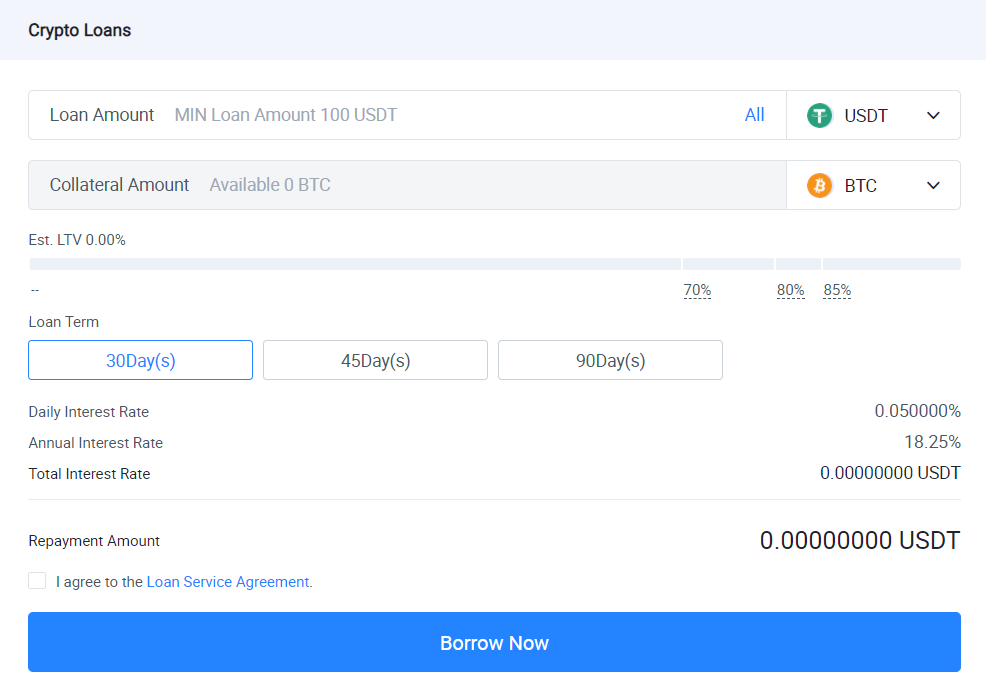This screenshot has width=986, height=679.
Task: Click the 18.25% annual interest value
Action: point(933,442)
